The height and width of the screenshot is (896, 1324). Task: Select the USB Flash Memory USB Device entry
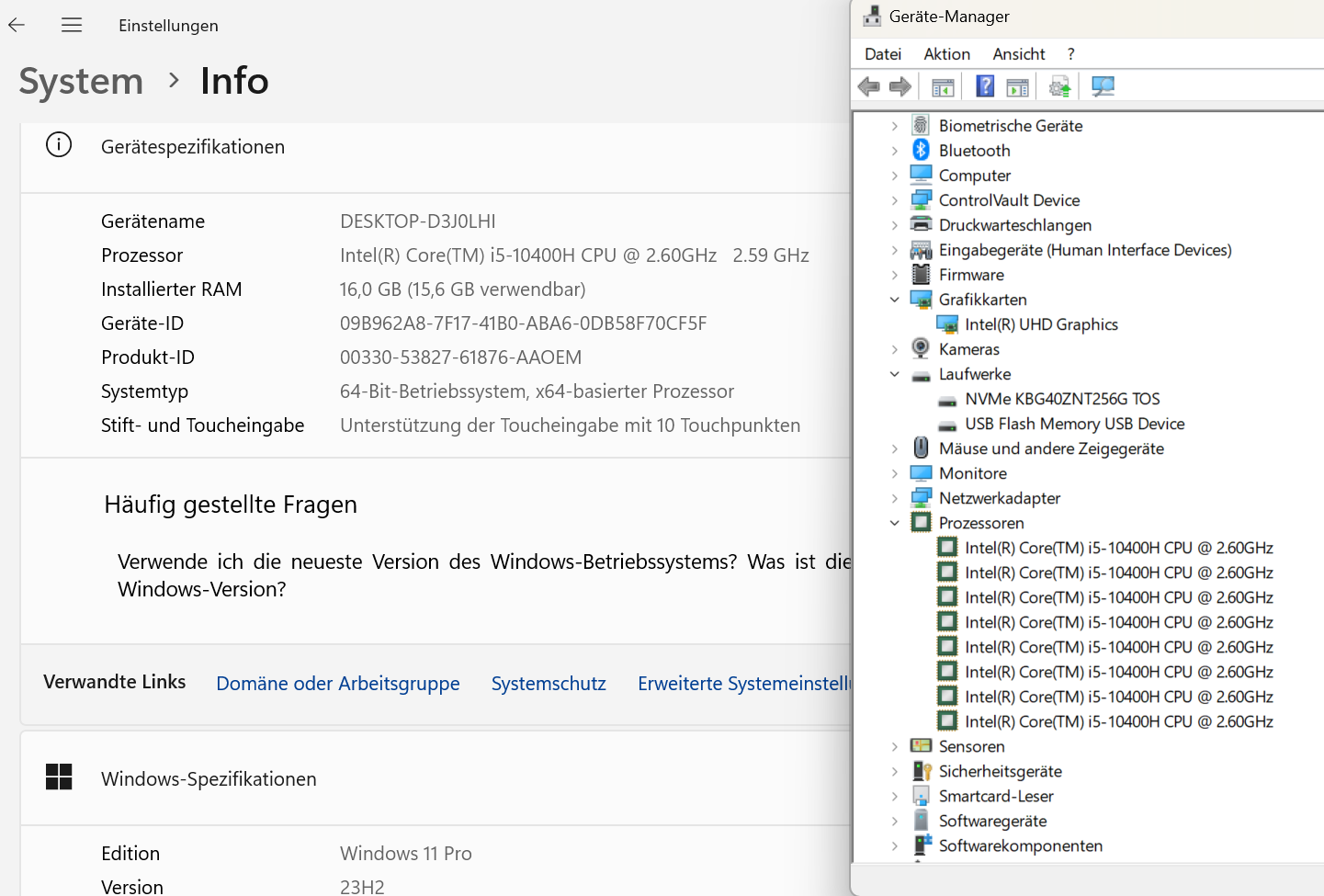1074,424
